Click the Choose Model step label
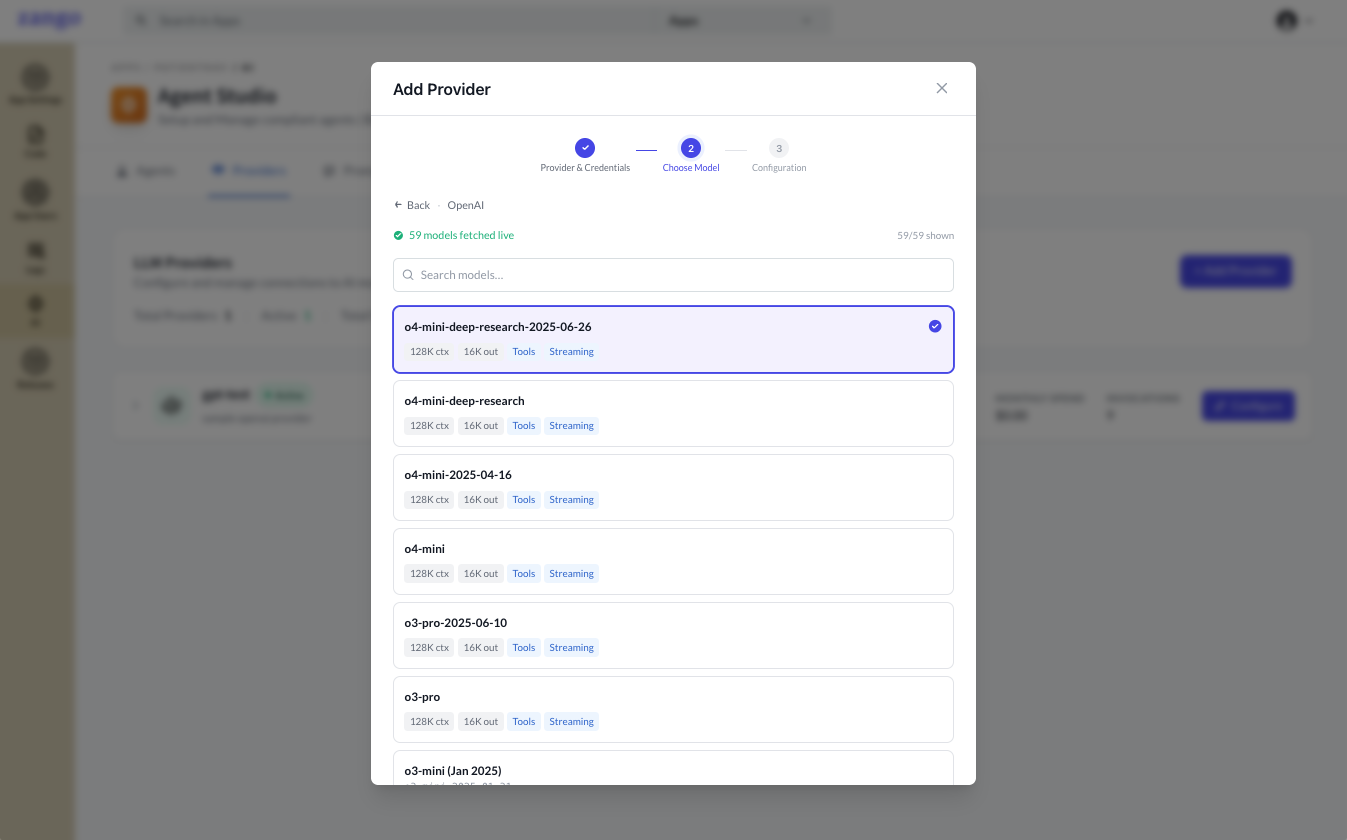The height and width of the screenshot is (840, 1347). (x=691, y=168)
